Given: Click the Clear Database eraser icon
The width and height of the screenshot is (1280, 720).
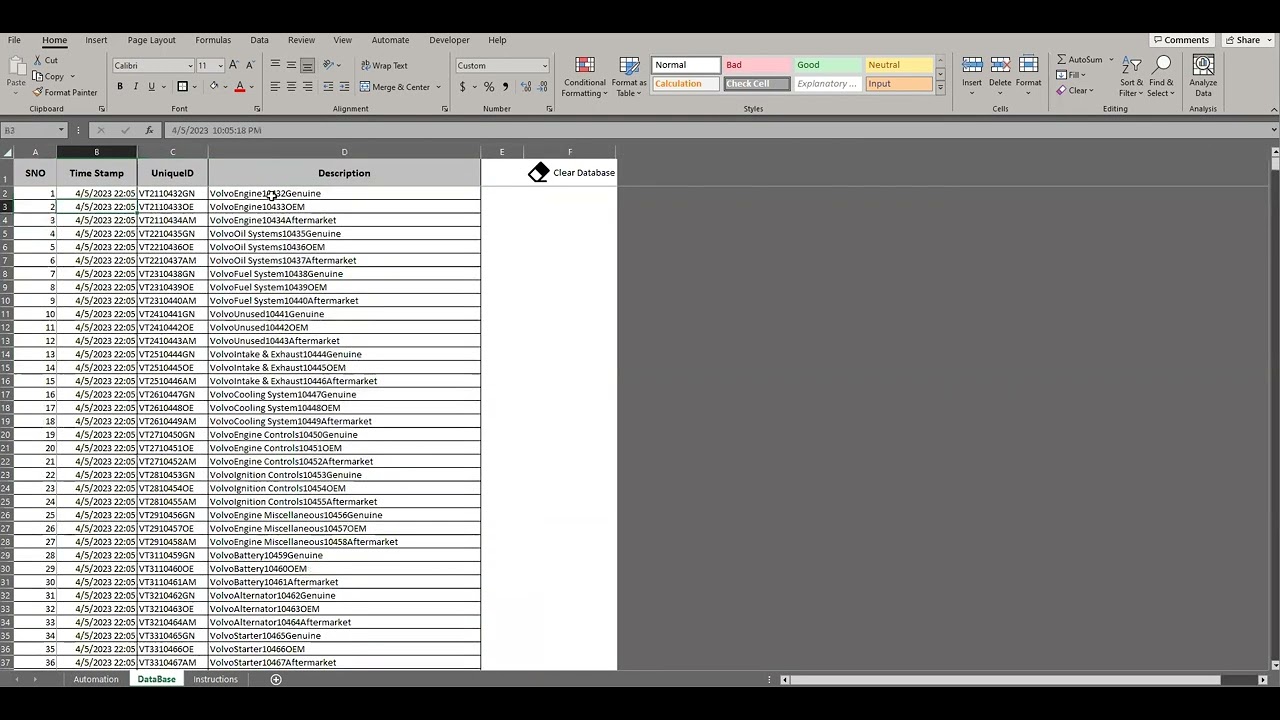Looking at the screenshot, I should click(x=539, y=172).
